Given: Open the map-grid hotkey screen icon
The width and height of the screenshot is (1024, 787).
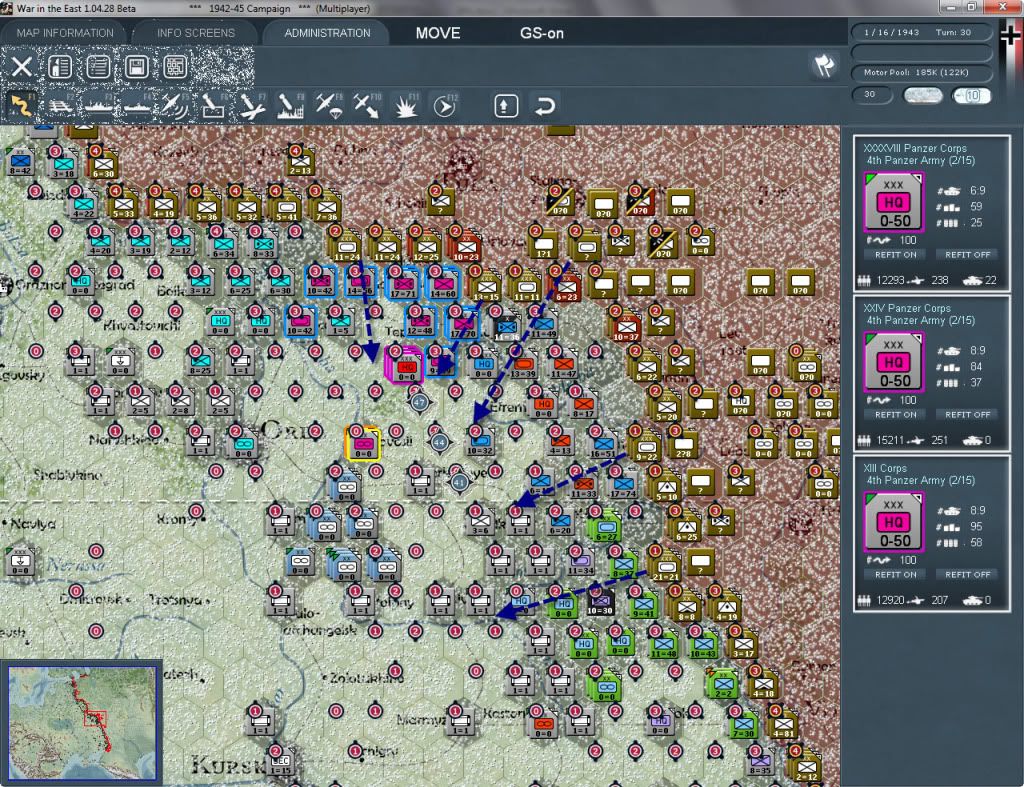Looking at the screenshot, I should click(175, 67).
